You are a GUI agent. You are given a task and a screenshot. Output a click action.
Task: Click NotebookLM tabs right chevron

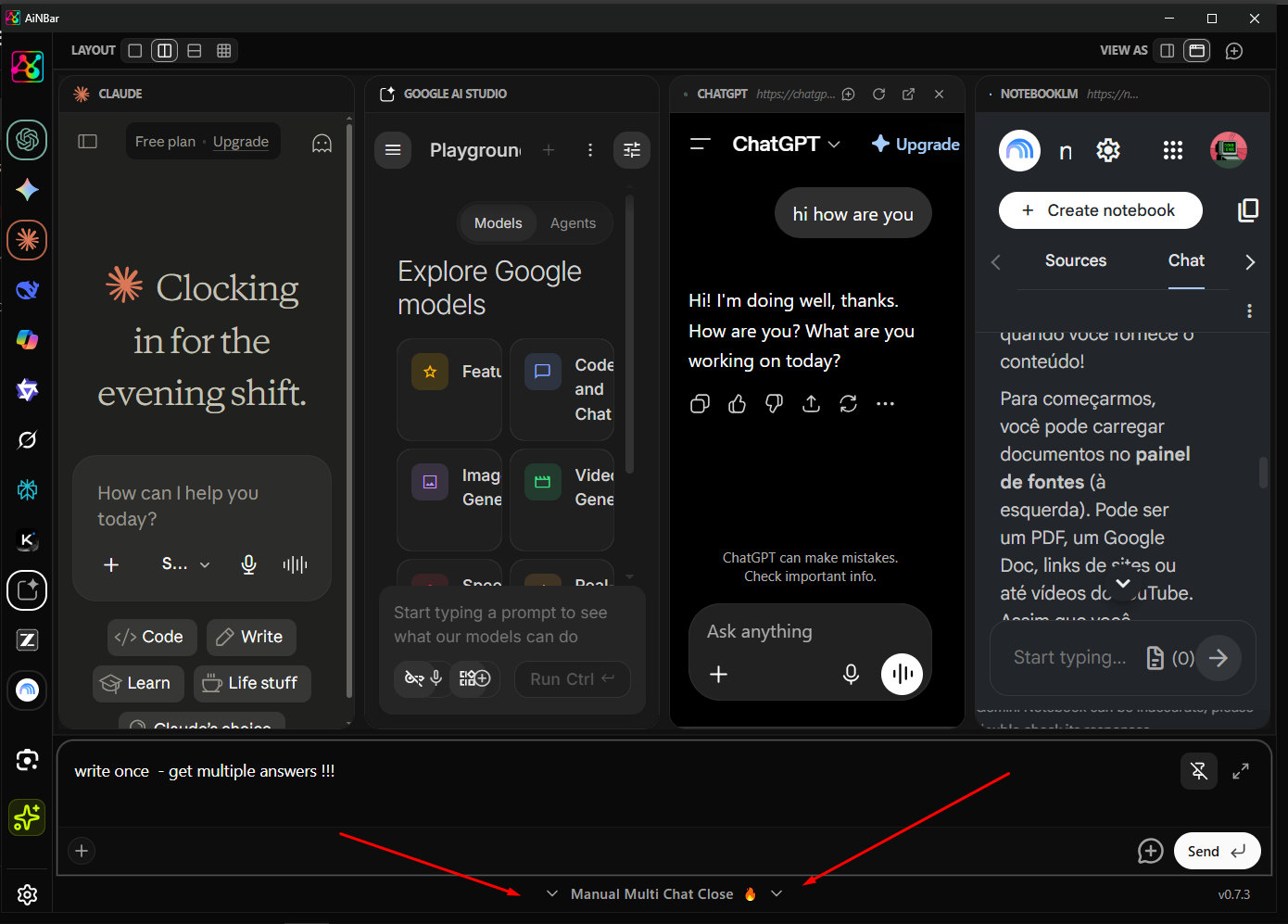[x=1250, y=262]
